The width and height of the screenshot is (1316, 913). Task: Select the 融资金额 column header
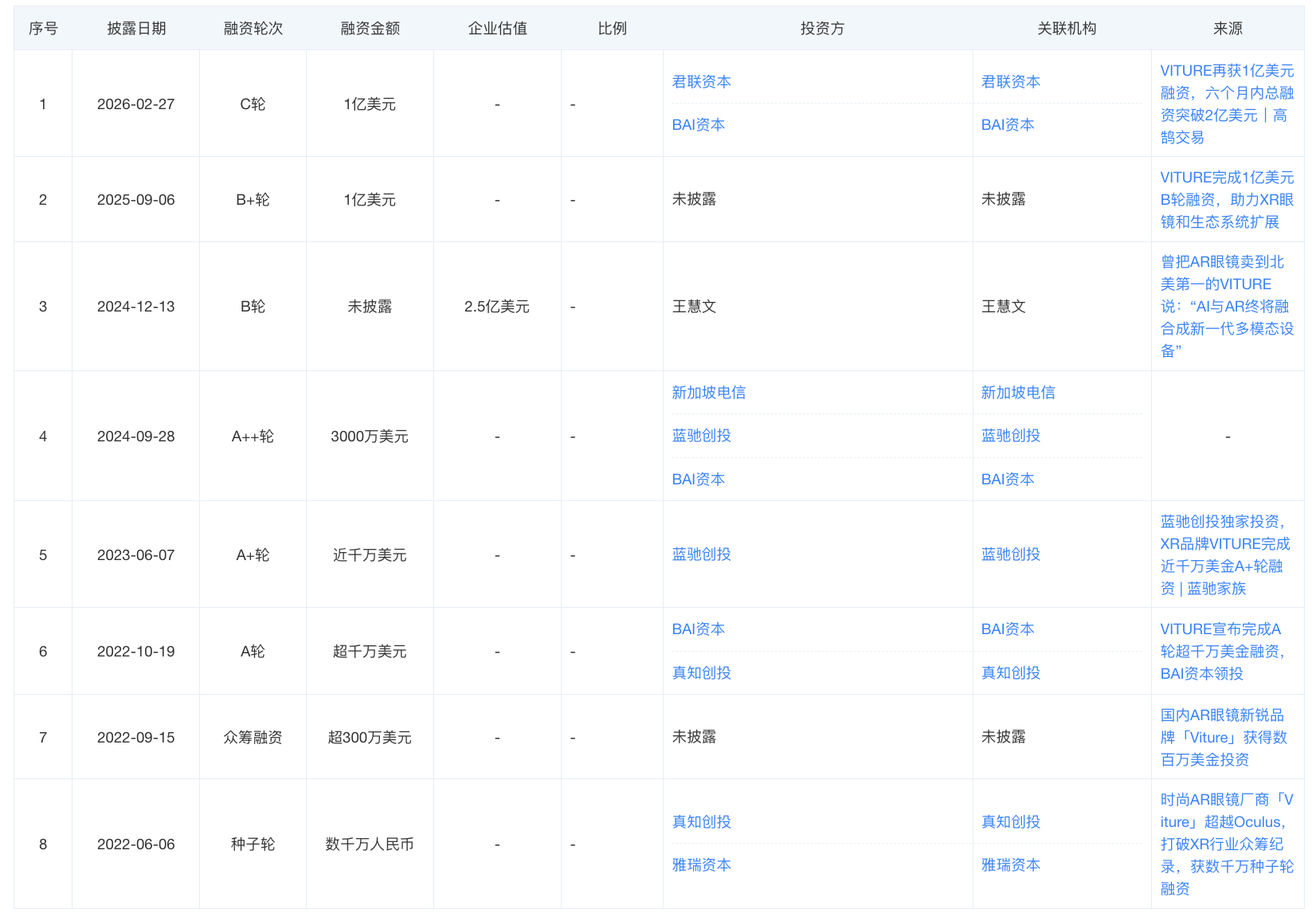[370, 28]
